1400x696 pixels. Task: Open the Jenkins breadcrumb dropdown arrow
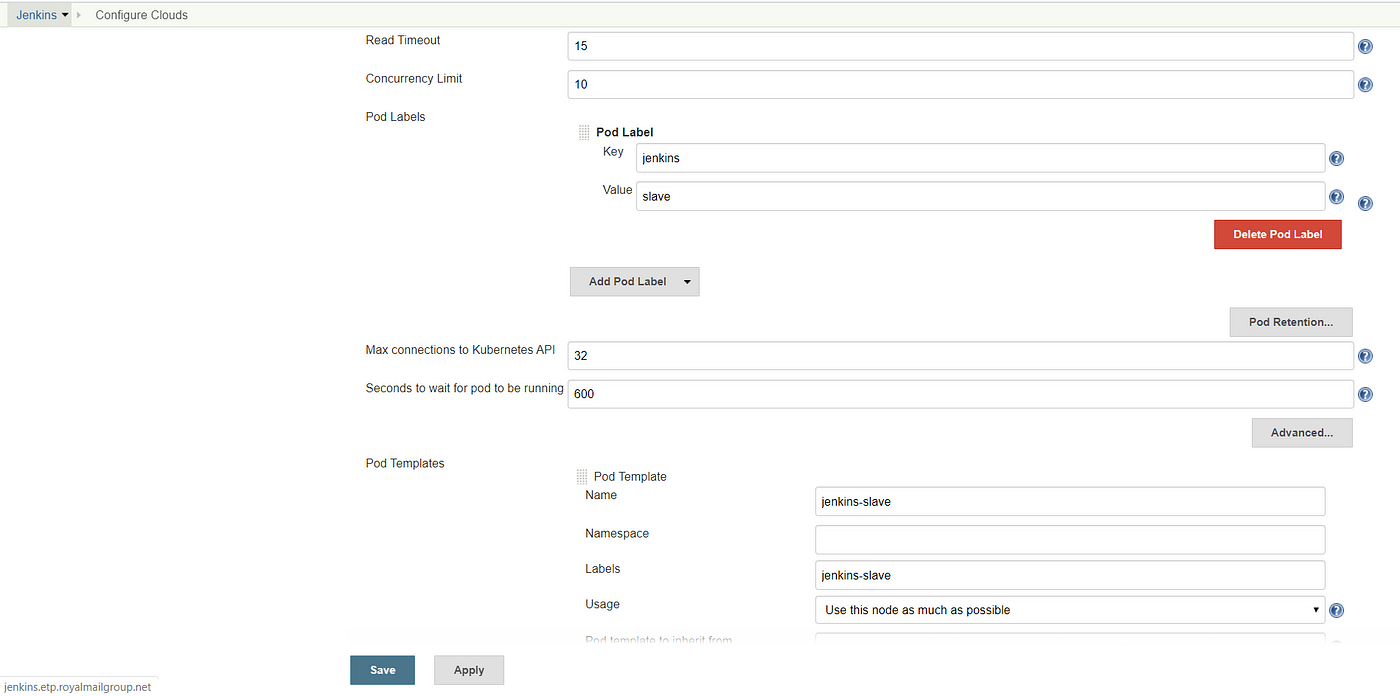pyautogui.click(x=65, y=15)
